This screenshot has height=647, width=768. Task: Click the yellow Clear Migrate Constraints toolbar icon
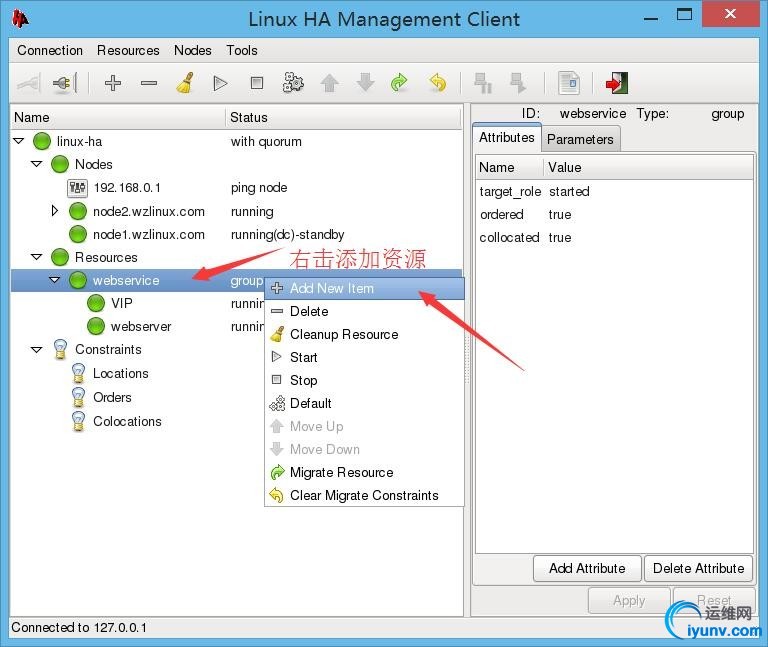[437, 83]
